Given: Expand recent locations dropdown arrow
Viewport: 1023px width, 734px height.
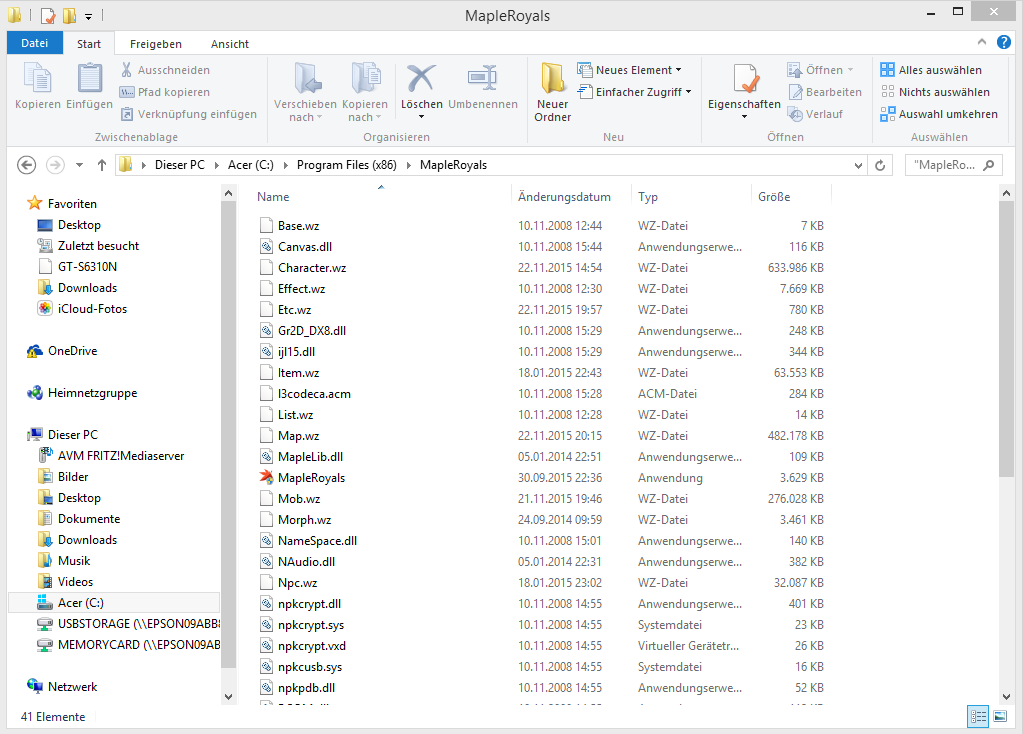Looking at the screenshot, I should pyautogui.click(x=79, y=165).
